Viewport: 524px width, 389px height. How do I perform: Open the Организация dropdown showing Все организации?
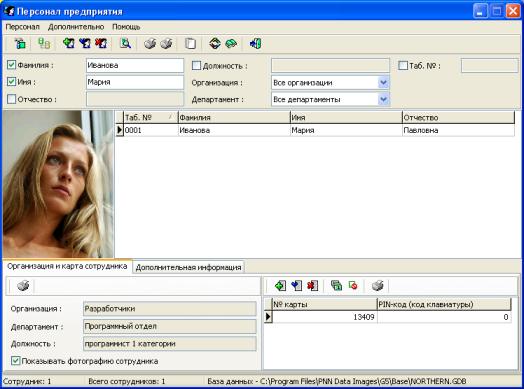click(x=383, y=83)
